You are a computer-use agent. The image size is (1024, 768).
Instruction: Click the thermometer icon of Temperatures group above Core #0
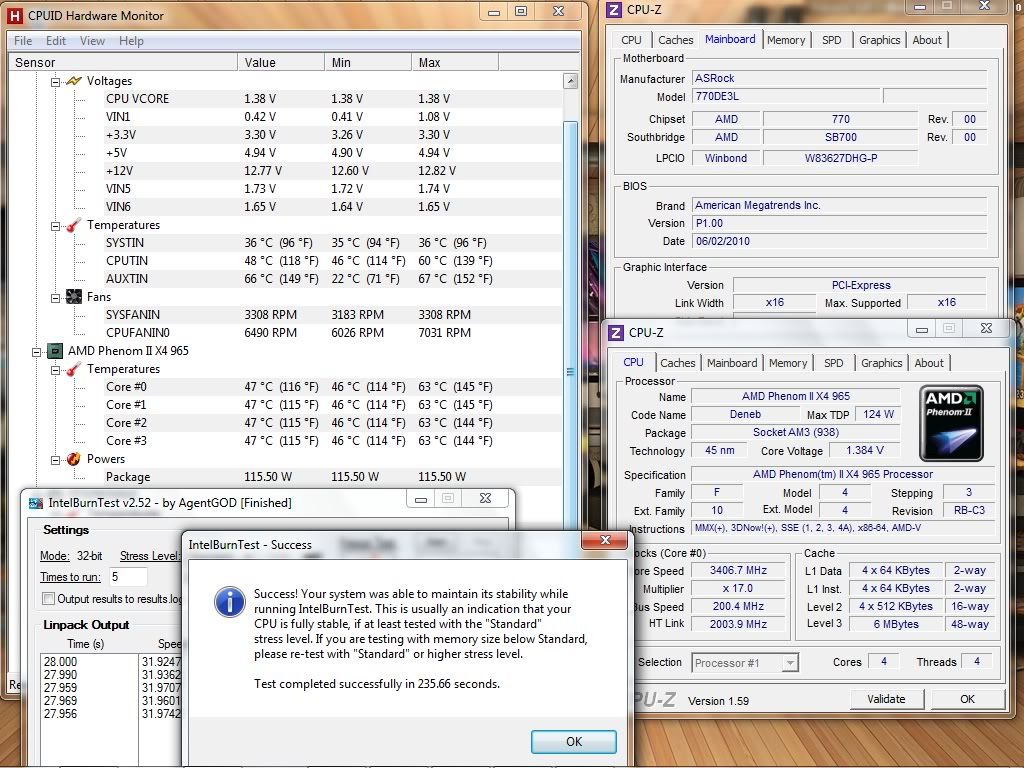pyautogui.click(x=74, y=370)
